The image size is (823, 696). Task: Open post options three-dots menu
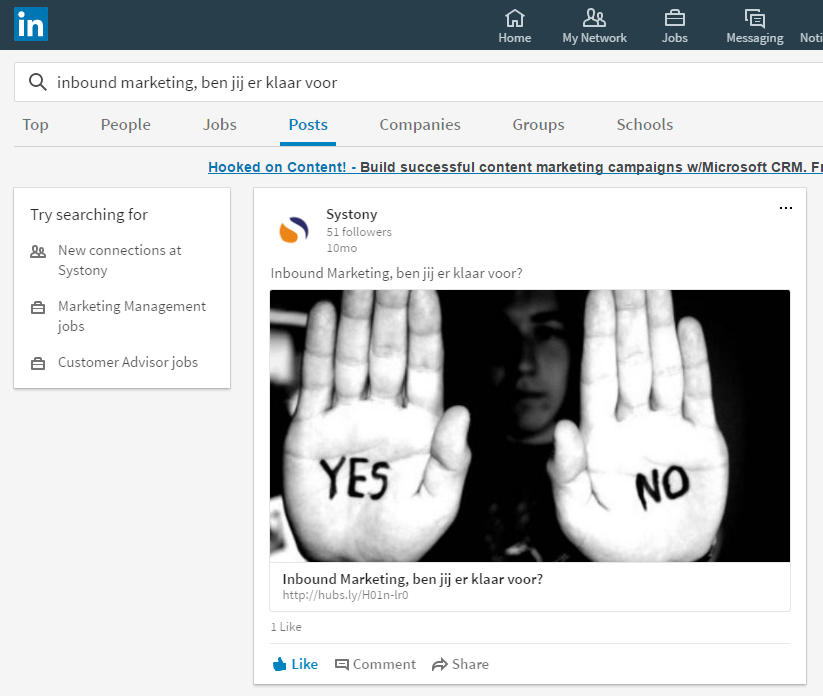click(x=786, y=208)
